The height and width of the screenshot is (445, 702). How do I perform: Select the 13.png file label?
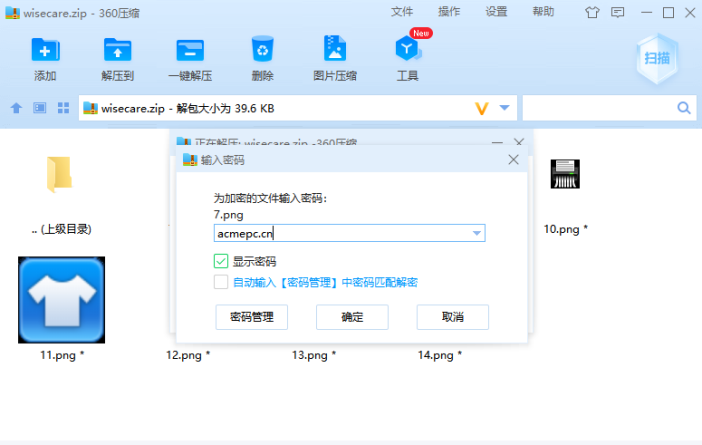click(x=314, y=355)
